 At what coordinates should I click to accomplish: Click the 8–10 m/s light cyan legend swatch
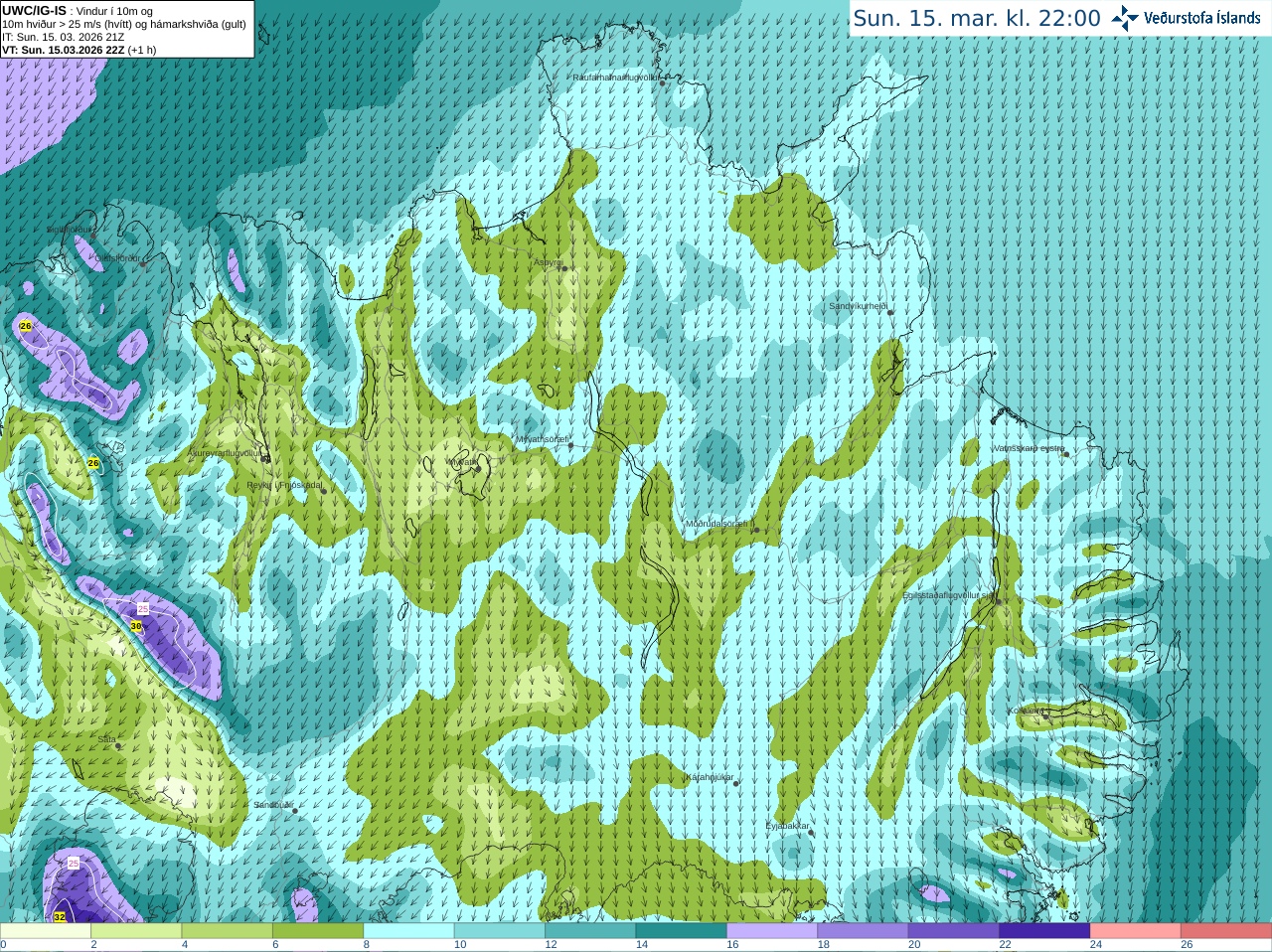click(408, 931)
